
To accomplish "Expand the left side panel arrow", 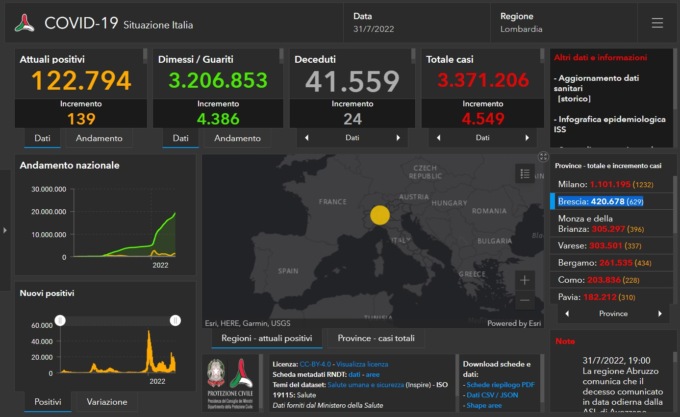I will point(5,230).
